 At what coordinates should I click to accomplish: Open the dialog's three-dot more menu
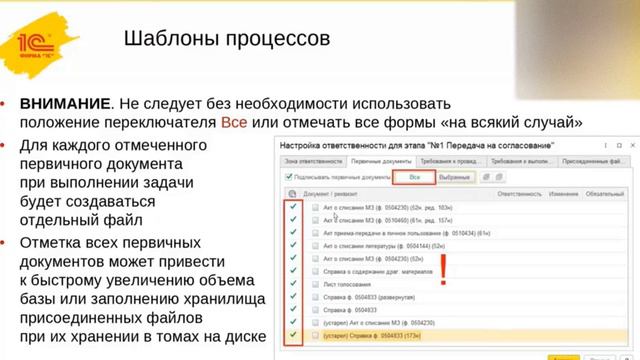[x=605, y=145]
